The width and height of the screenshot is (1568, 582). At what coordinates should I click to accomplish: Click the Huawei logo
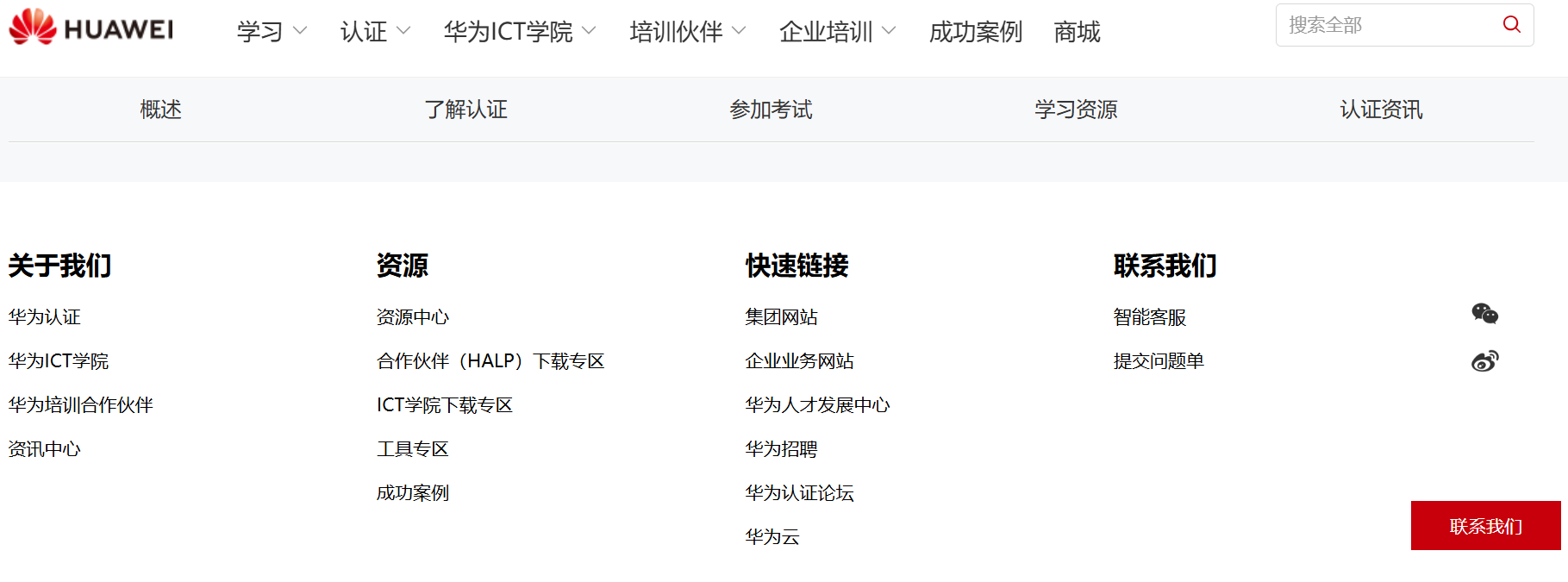point(91,28)
